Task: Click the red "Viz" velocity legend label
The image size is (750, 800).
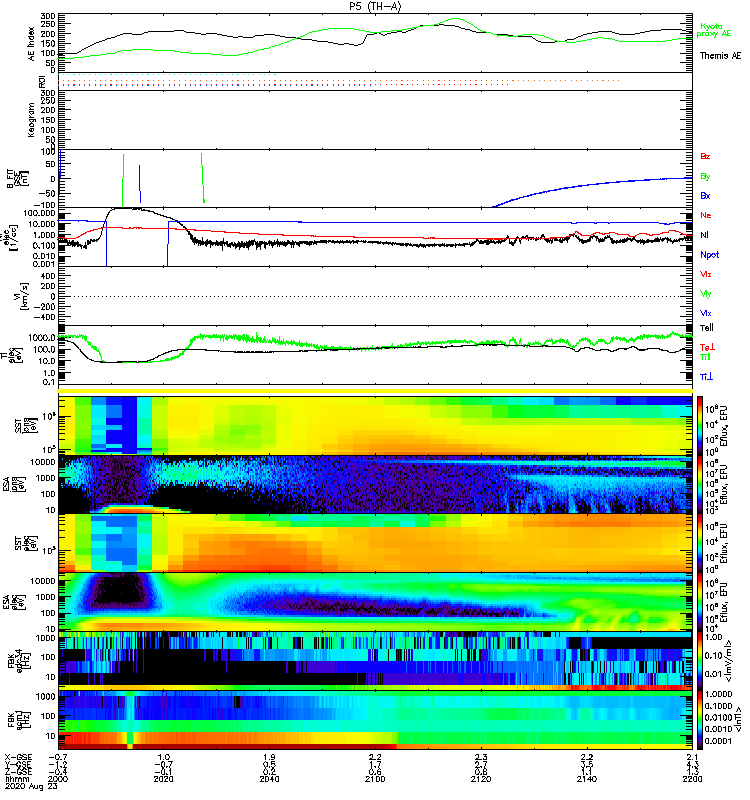Action: pos(705,274)
